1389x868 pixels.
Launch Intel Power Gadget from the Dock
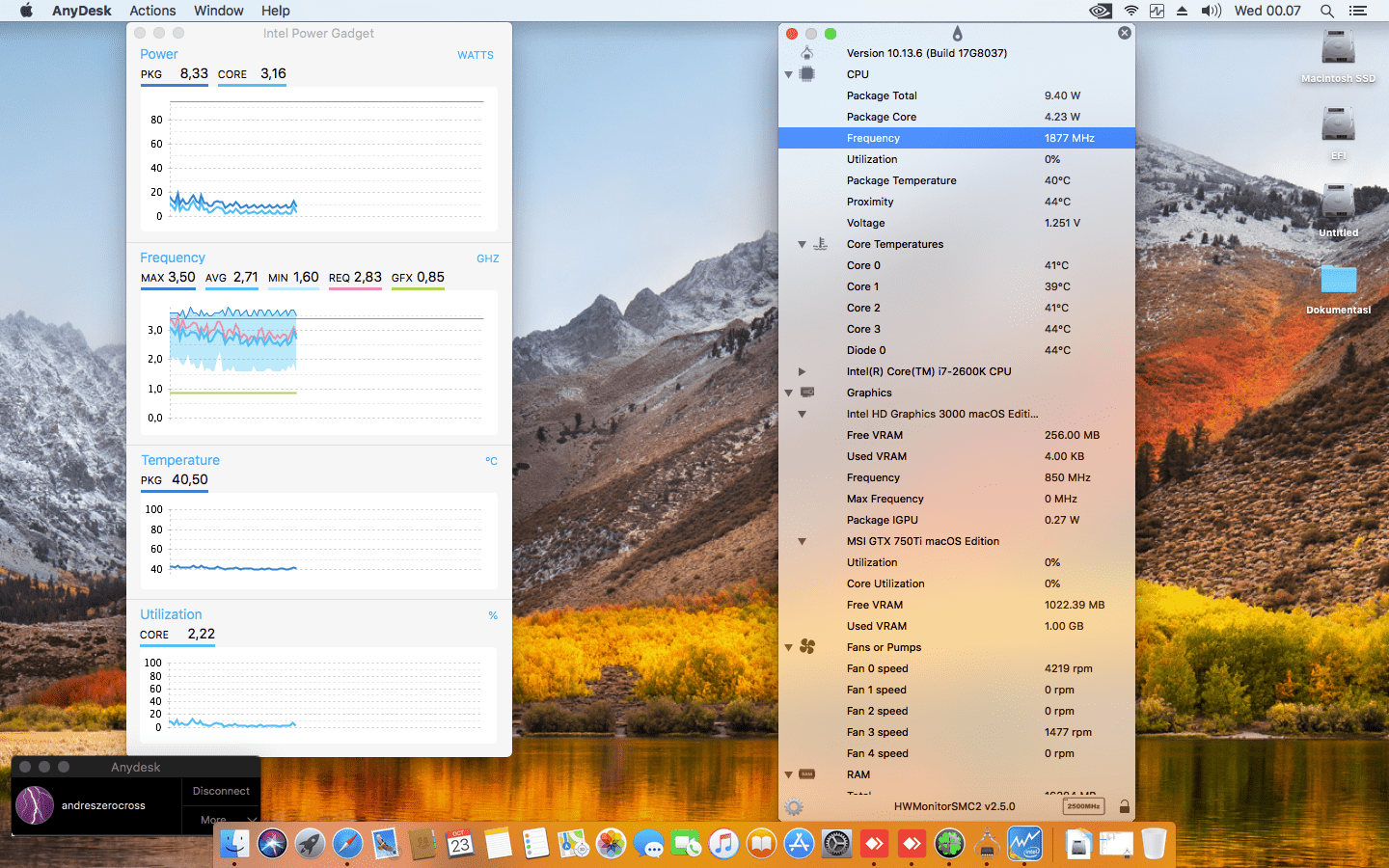coord(1024,844)
